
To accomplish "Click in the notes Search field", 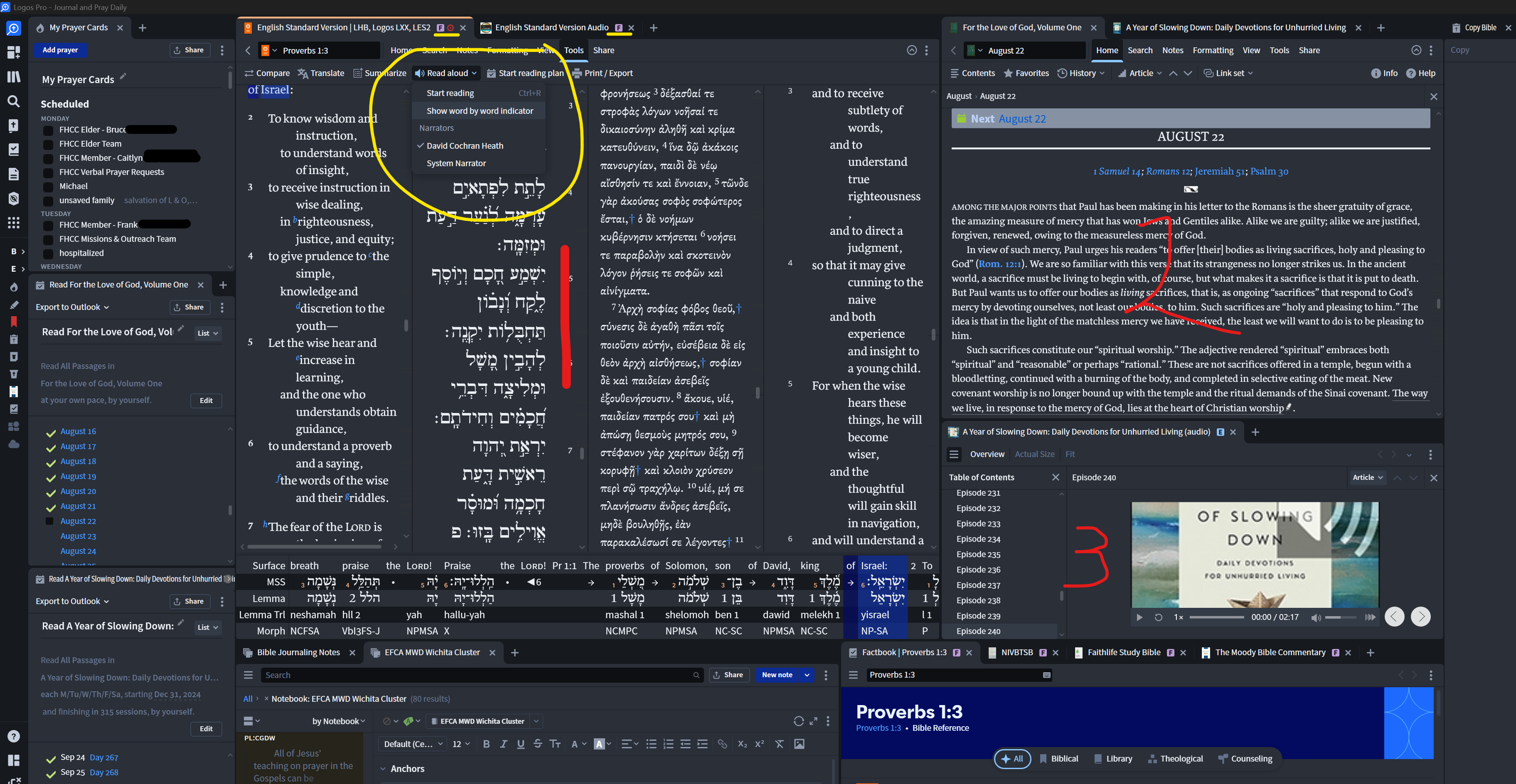I will tap(481, 675).
